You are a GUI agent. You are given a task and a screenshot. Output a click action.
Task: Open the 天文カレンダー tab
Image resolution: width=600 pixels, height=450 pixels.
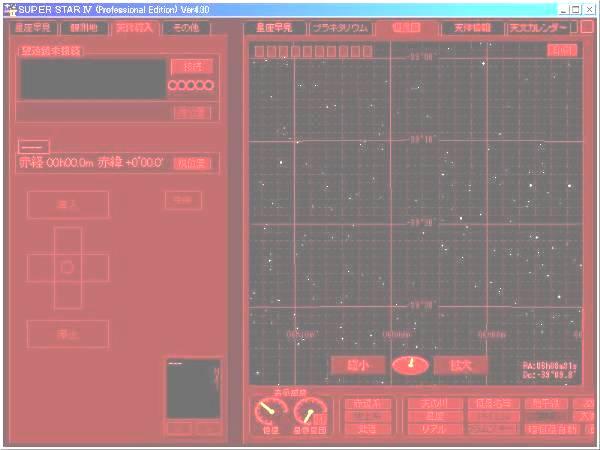coord(540,28)
